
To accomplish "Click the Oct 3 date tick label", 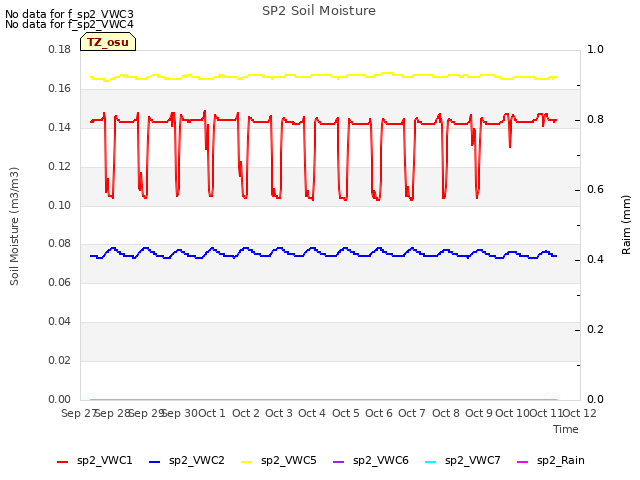I will pyautogui.click(x=279, y=413).
